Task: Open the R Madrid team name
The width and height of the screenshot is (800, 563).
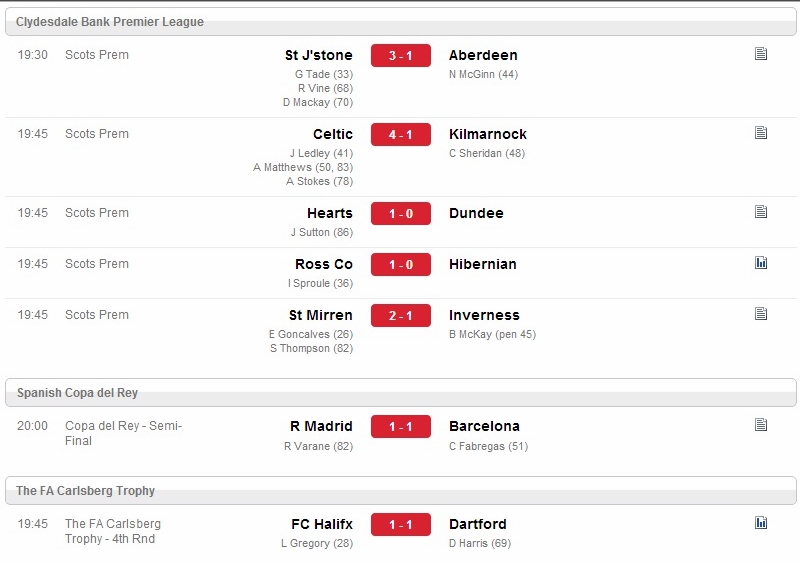Action: (321, 426)
